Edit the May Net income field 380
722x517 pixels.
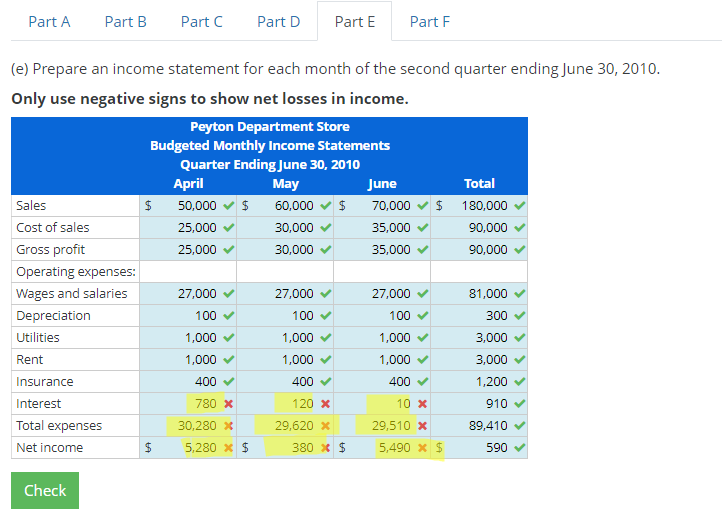coord(285,447)
